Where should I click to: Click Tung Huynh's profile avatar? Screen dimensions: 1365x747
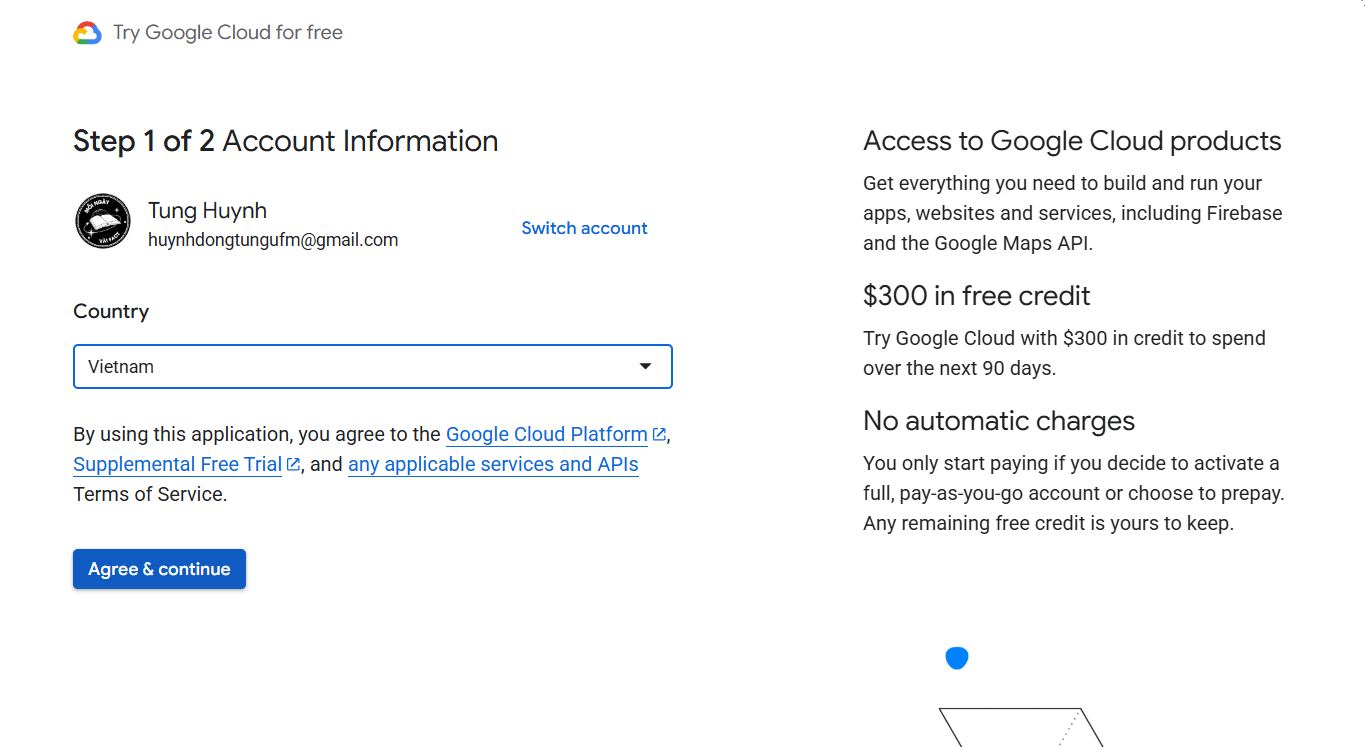[x=103, y=221]
